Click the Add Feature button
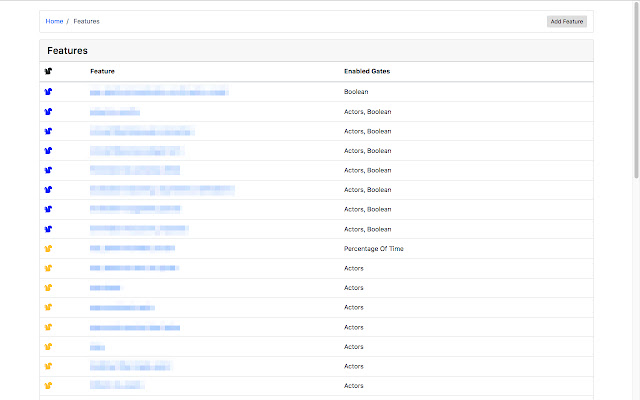640x400 pixels. [x=567, y=22]
